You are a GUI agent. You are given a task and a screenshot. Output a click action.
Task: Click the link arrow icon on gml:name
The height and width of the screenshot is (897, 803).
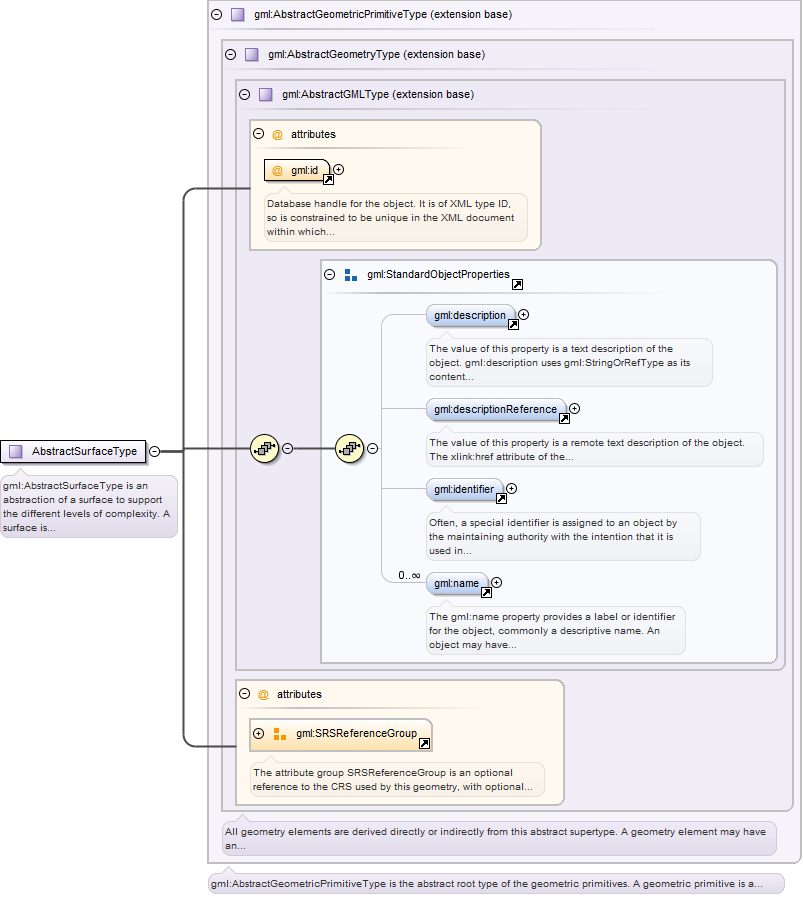(486, 592)
